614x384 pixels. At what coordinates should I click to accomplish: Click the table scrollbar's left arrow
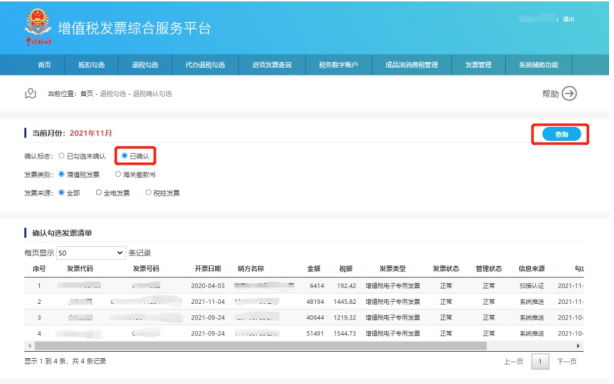click(x=30, y=346)
